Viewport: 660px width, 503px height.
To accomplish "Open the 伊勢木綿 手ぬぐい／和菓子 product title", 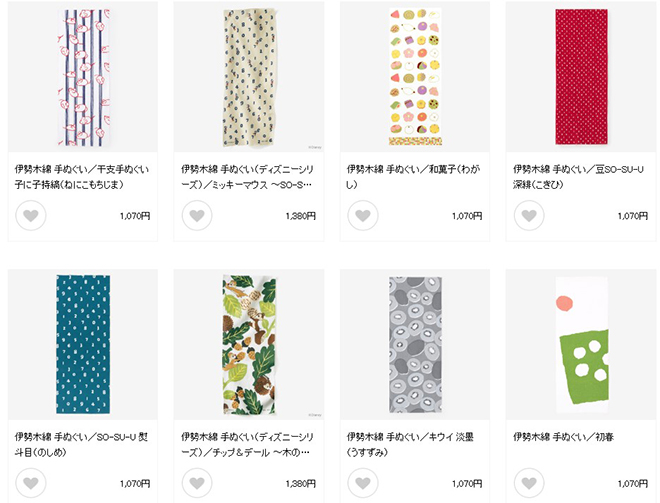I will click(413, 177).
